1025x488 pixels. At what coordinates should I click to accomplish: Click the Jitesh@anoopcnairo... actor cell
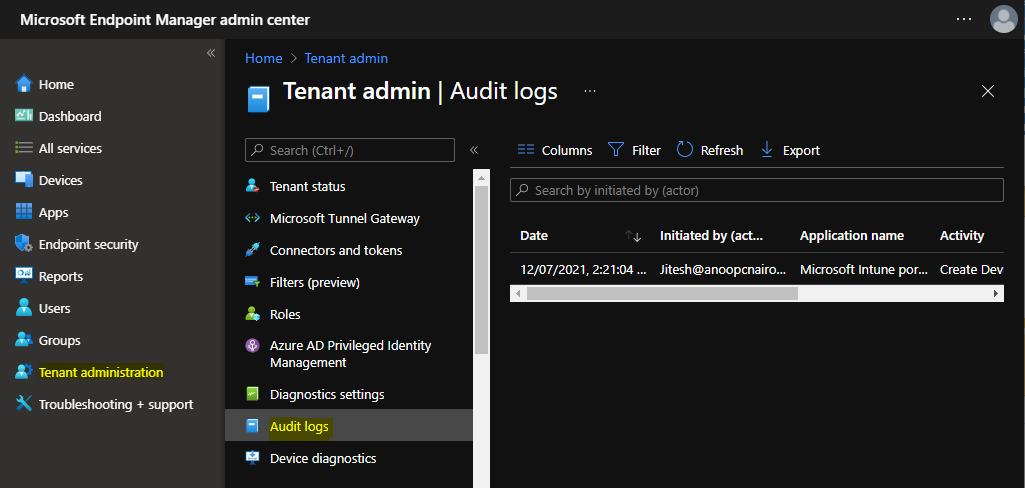723,269
